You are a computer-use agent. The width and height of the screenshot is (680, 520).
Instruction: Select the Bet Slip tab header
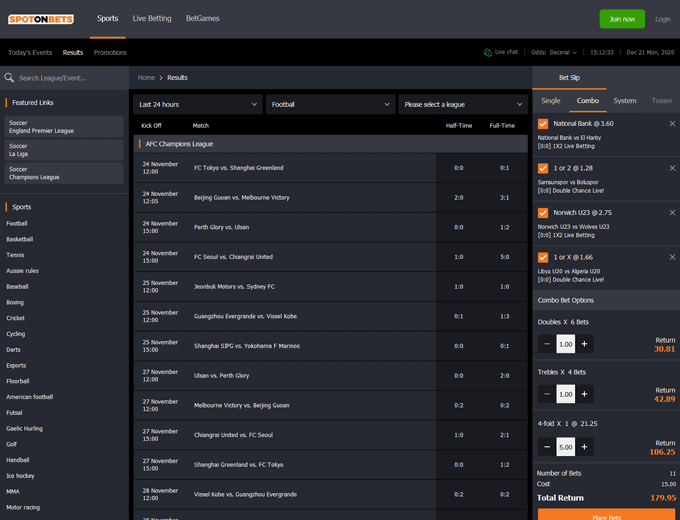click(x=569, y=78)
